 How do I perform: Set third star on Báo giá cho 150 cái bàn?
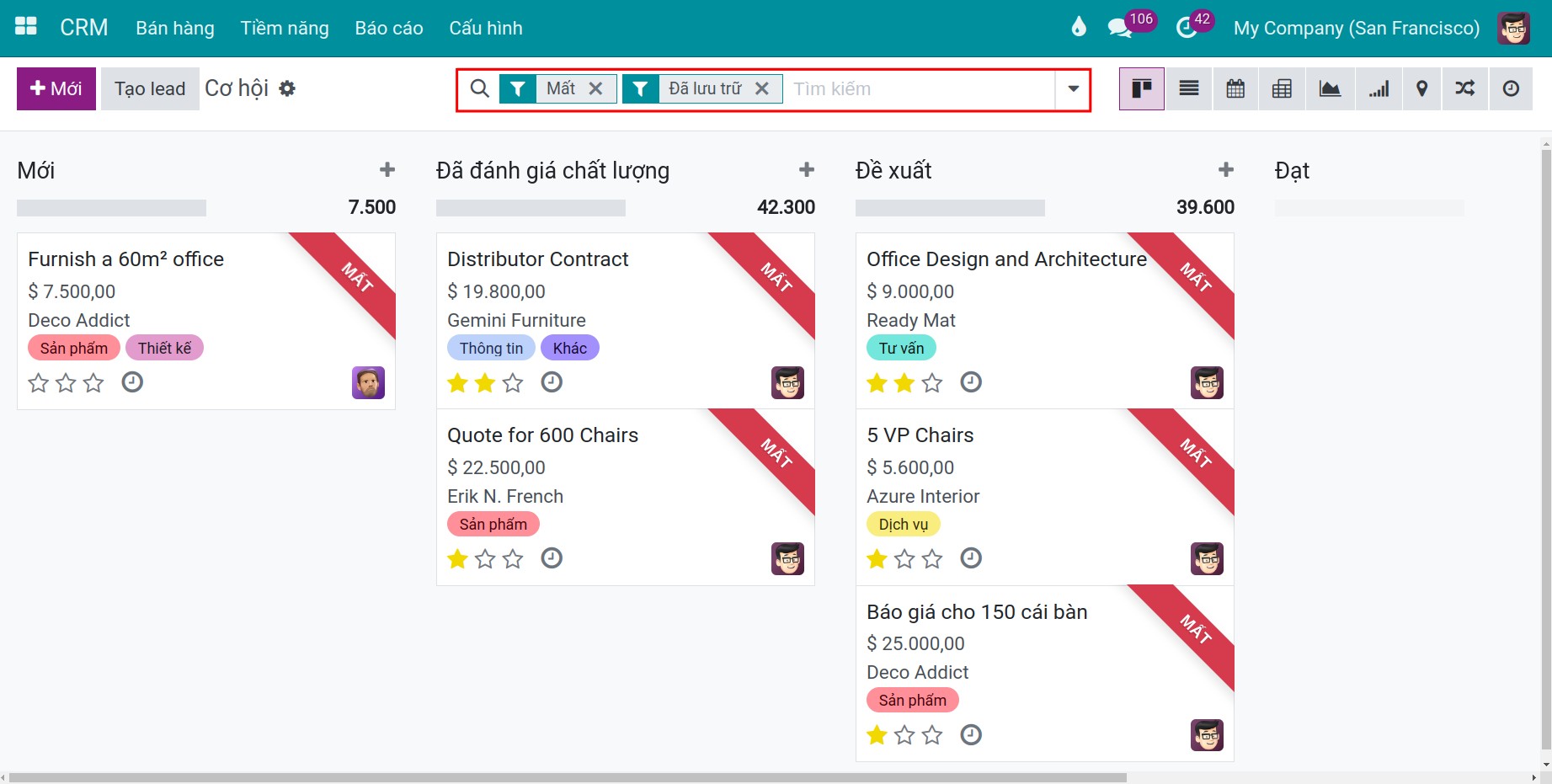point(932,735)
